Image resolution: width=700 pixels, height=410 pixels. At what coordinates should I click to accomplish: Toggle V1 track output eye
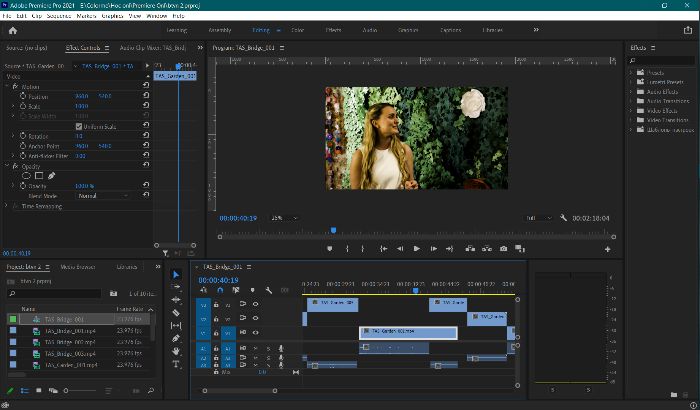pos(255,332)
